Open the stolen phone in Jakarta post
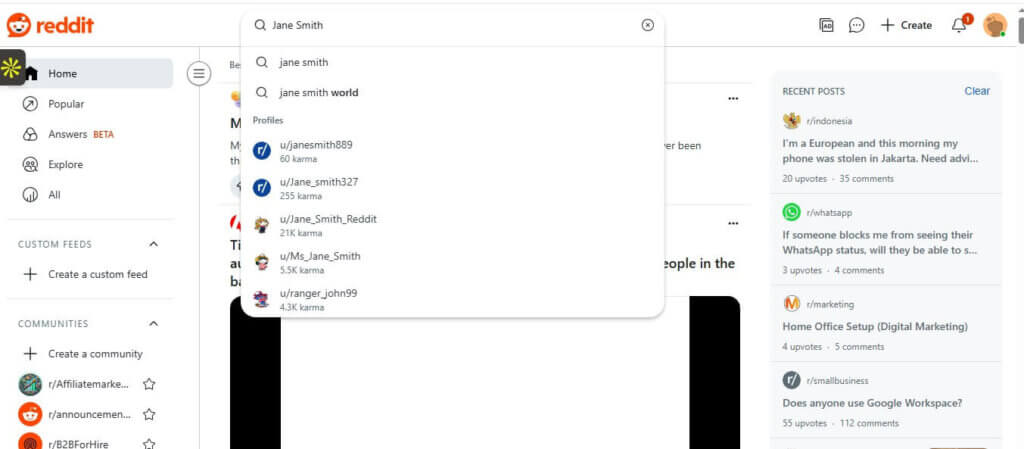This screenshot has width=1024, height=449. pyautogui.click(x=880, y=151)
